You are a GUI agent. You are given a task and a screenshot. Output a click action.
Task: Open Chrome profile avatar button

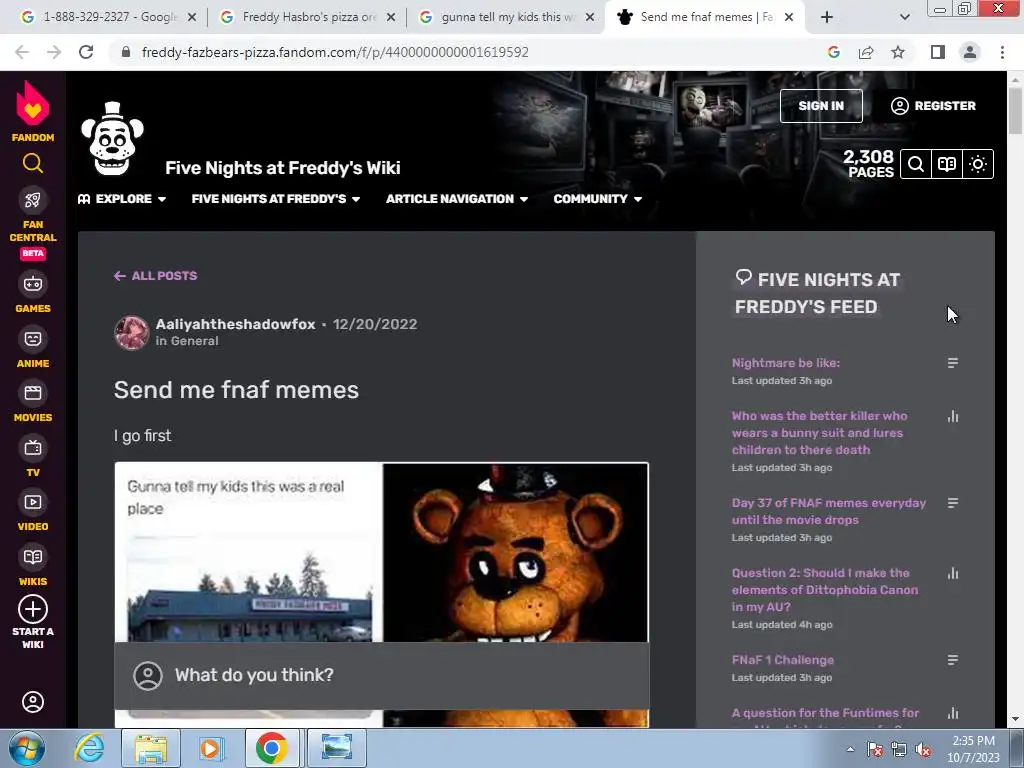(970, 52)
